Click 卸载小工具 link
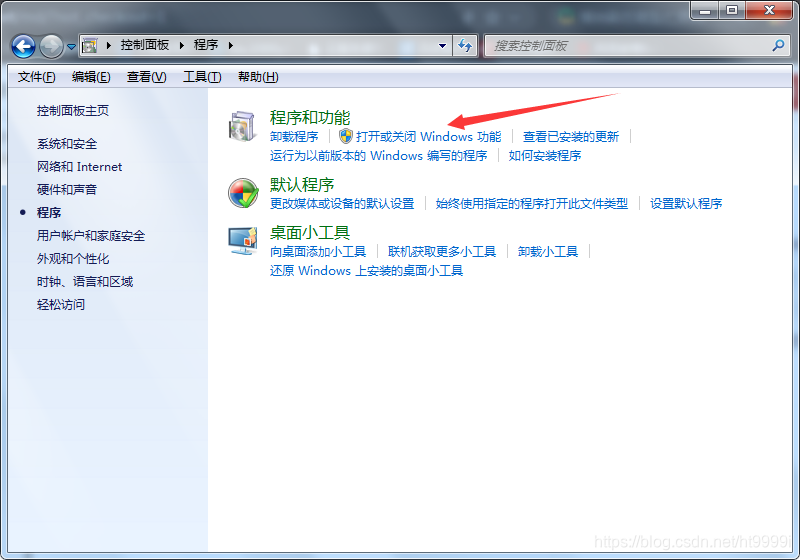800x560 pixels. click(x=548, y=251)
